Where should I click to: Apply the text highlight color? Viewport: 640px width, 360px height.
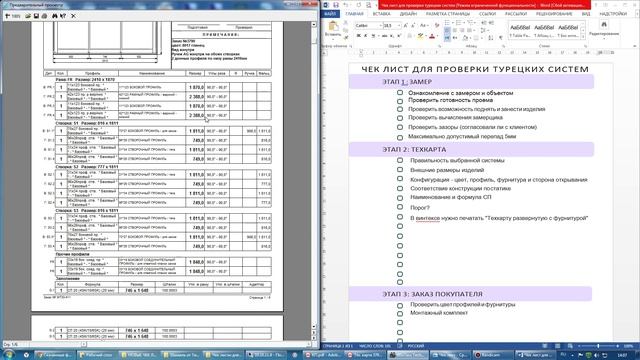point(420,36)
